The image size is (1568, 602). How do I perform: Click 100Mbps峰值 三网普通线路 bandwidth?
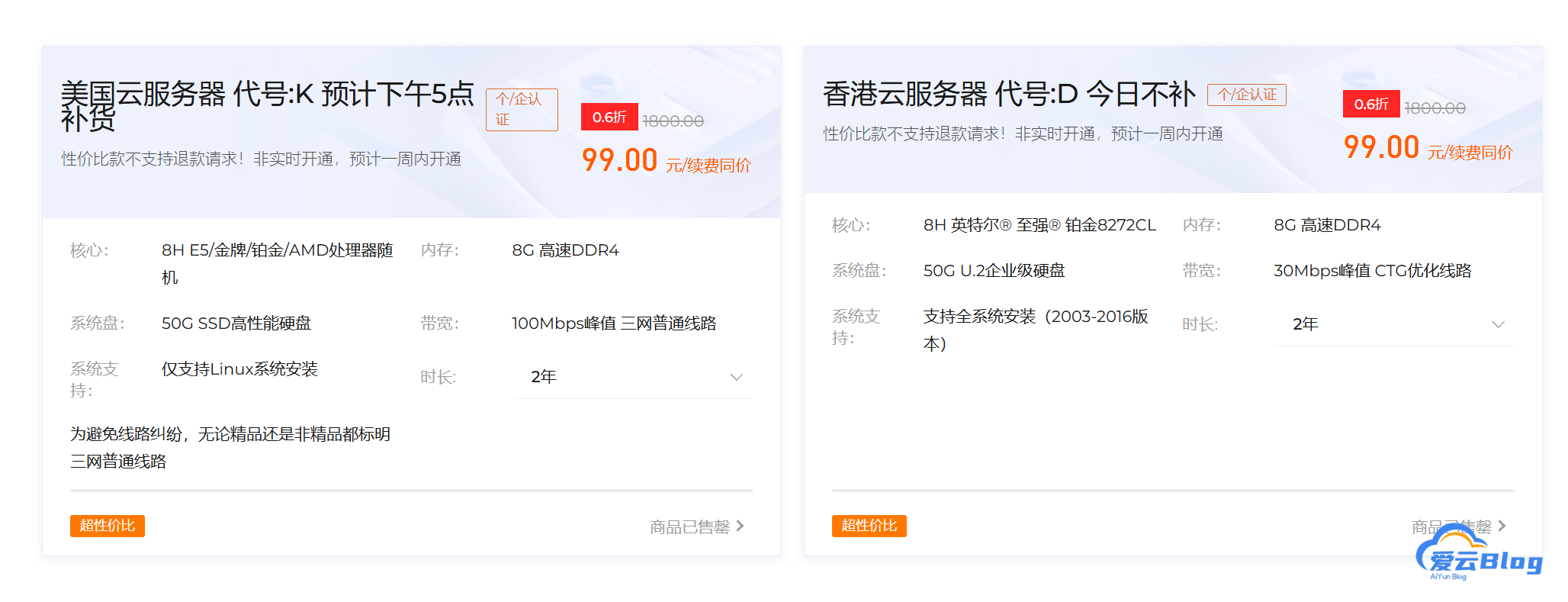point(614,324)
